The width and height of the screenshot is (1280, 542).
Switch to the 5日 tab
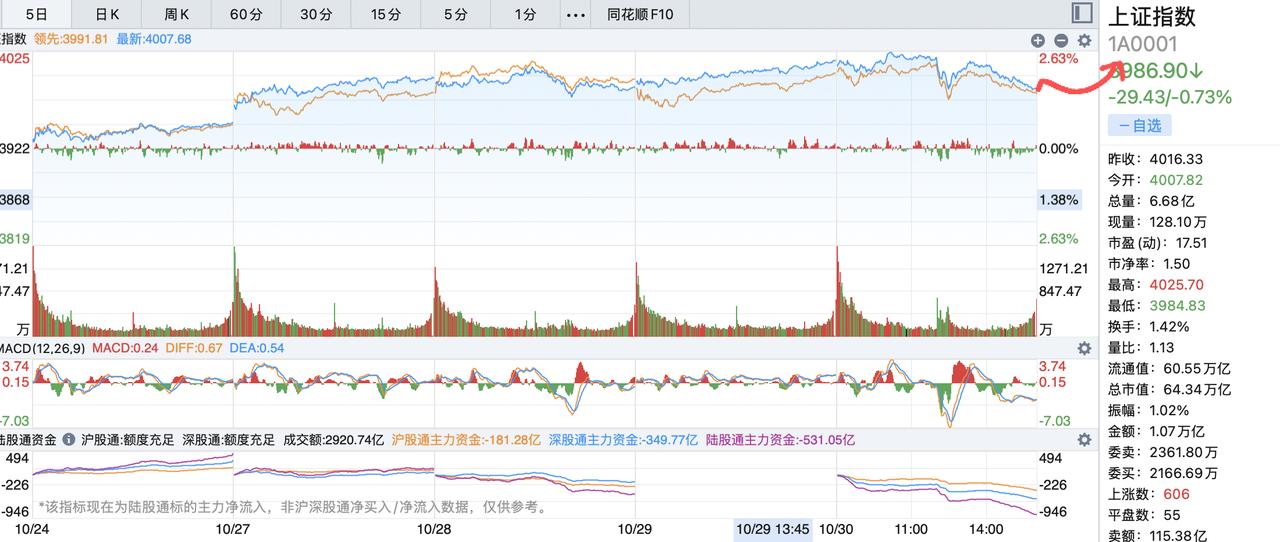[x=36, y=14]
